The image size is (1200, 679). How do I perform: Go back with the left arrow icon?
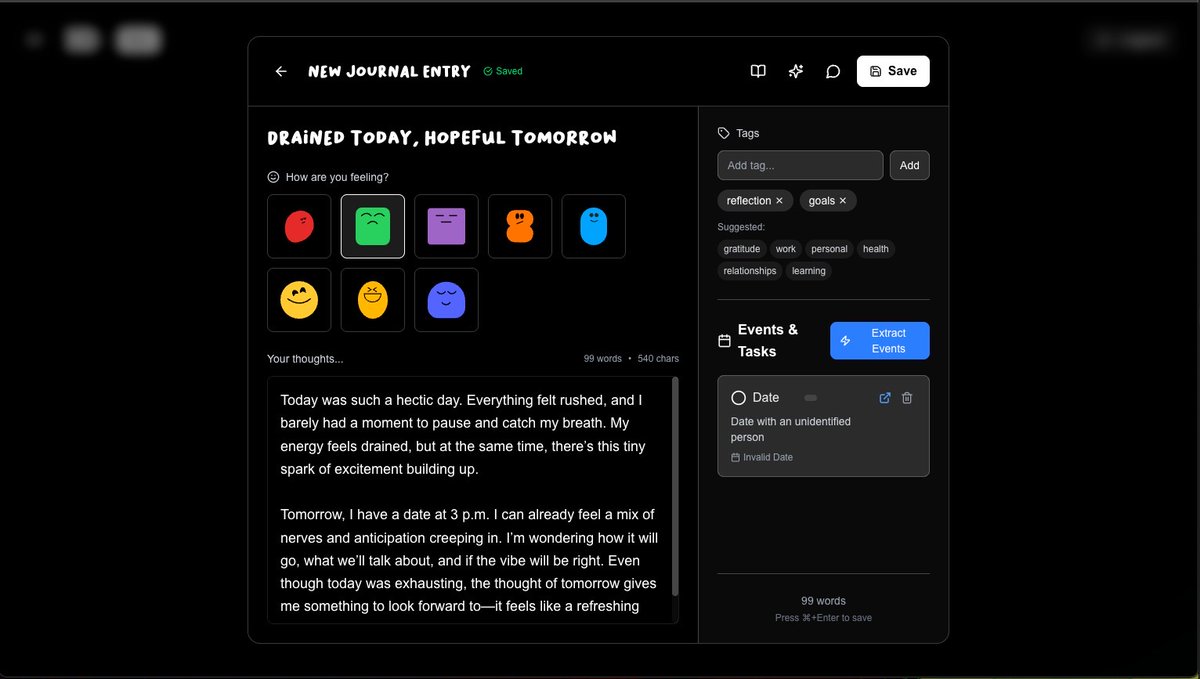pos(281,71)
